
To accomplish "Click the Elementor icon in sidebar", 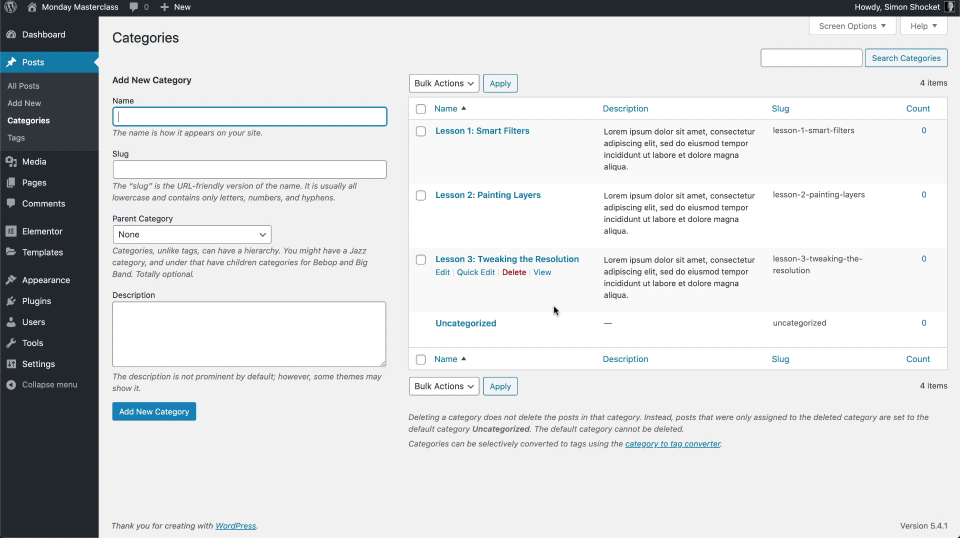I will [x=11, y=231].
